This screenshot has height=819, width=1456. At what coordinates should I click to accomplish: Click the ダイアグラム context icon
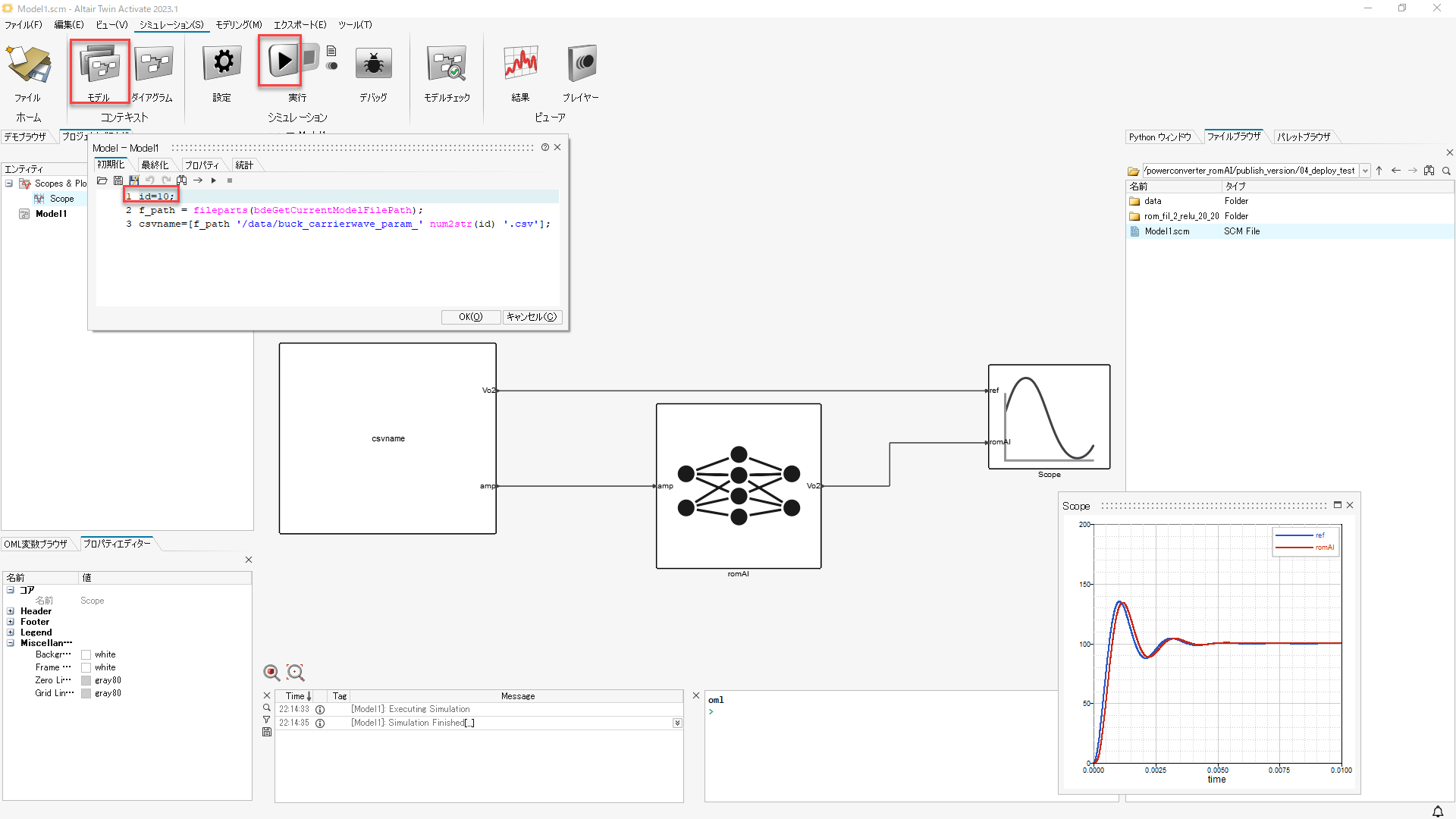[154, 64]
